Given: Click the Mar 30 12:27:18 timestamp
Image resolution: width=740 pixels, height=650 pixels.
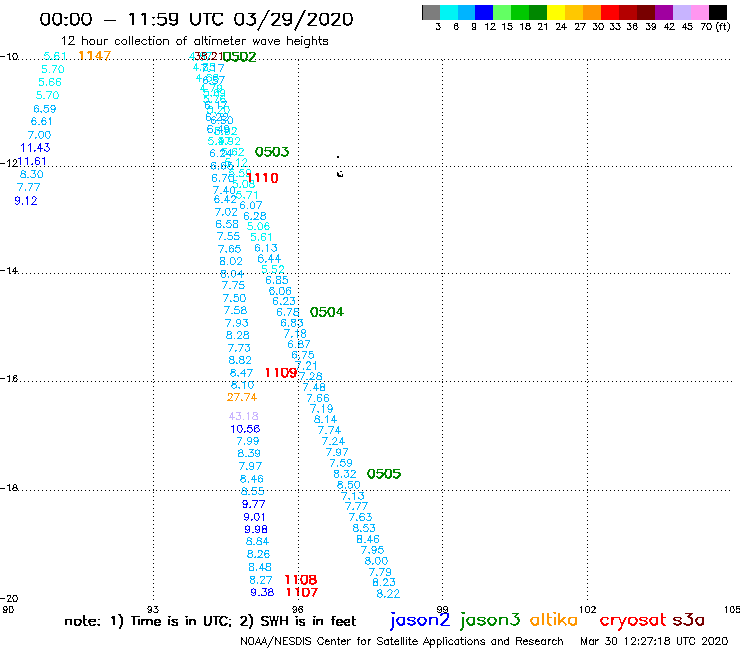Looking at the screenshot, I should click(654, 642).
